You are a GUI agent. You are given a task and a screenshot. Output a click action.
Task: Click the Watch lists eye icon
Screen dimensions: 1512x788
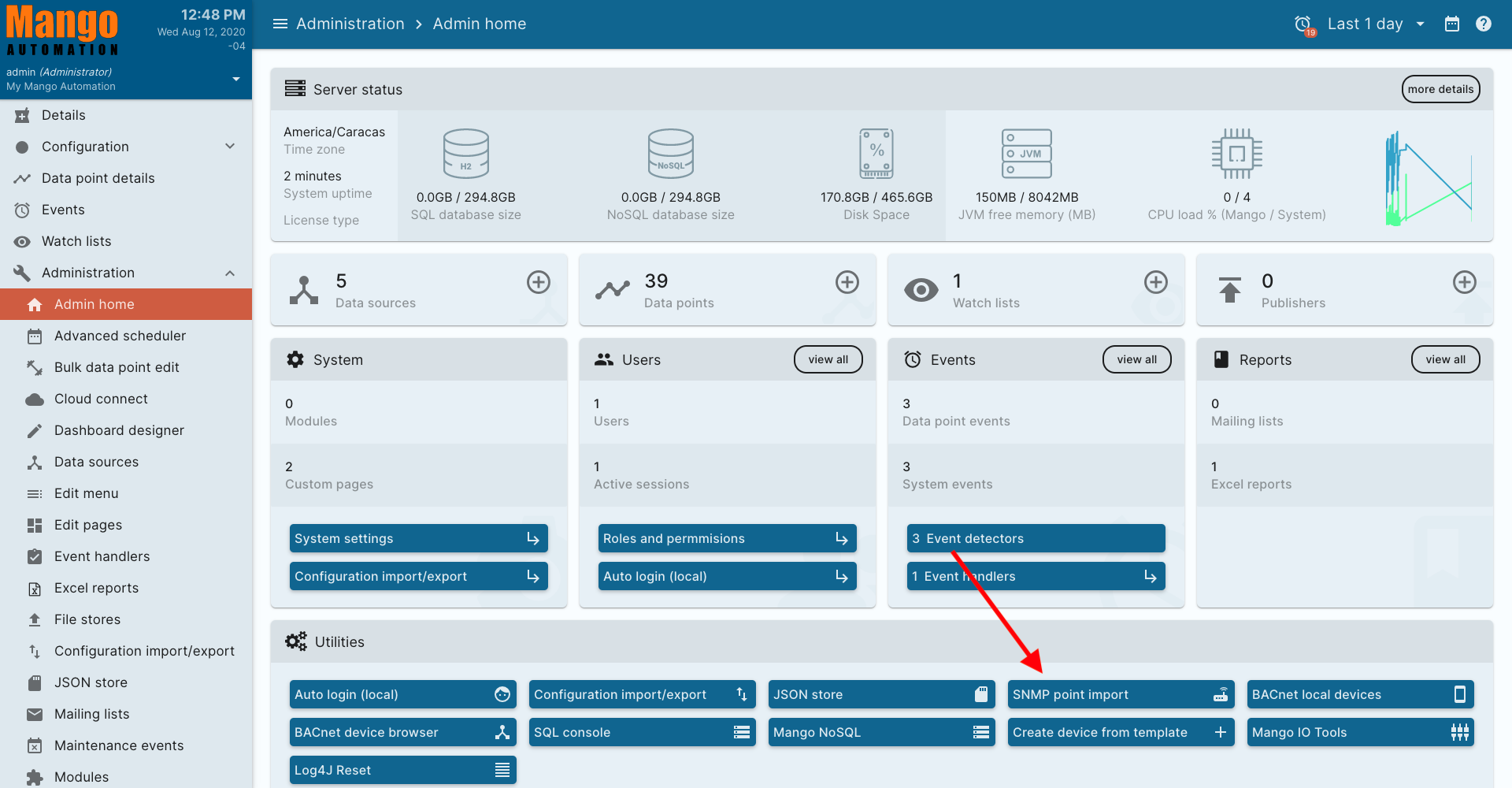pos(921,290)
